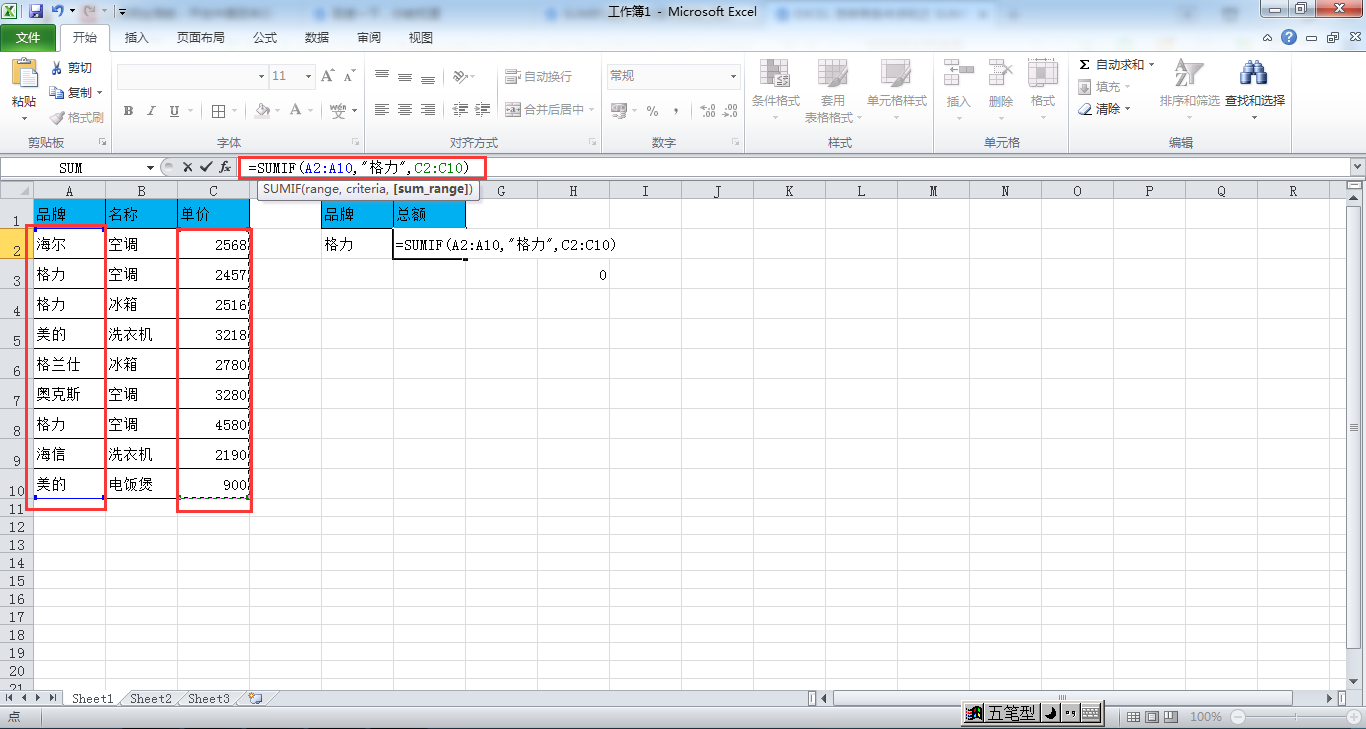Open the number format 常规 dropdown

click(733, 76)
